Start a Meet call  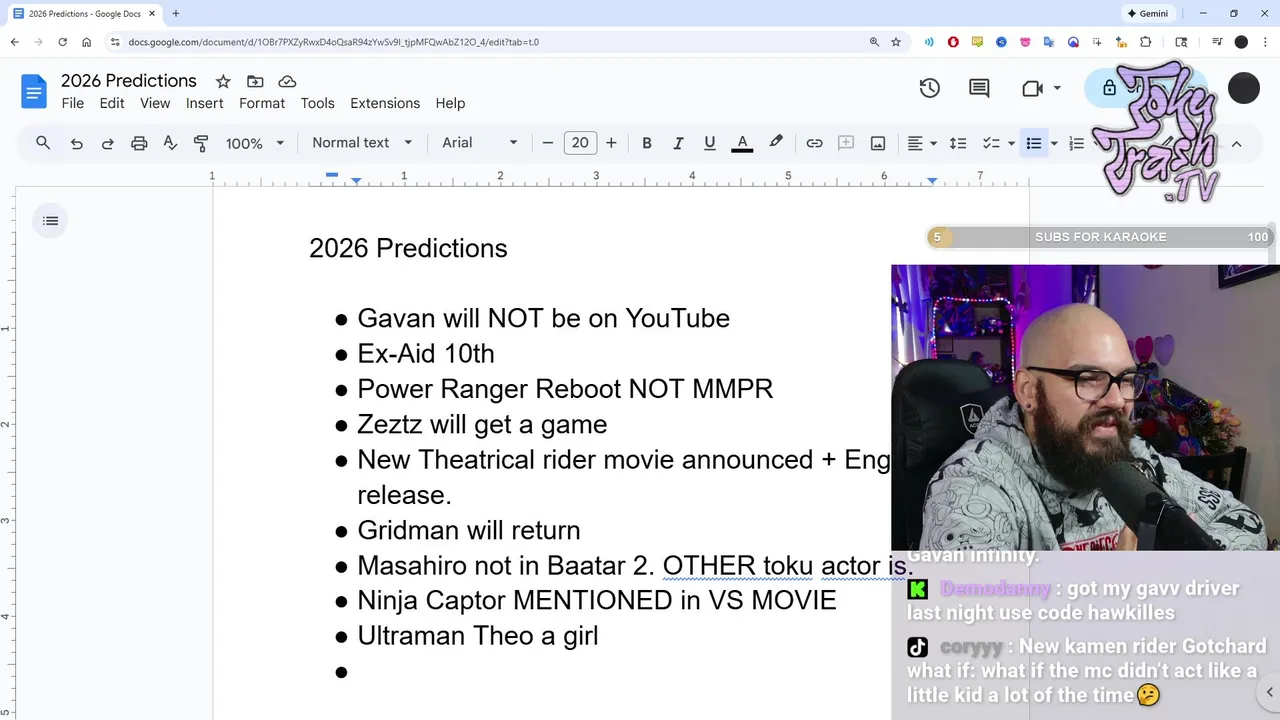tap(1033, 88)
